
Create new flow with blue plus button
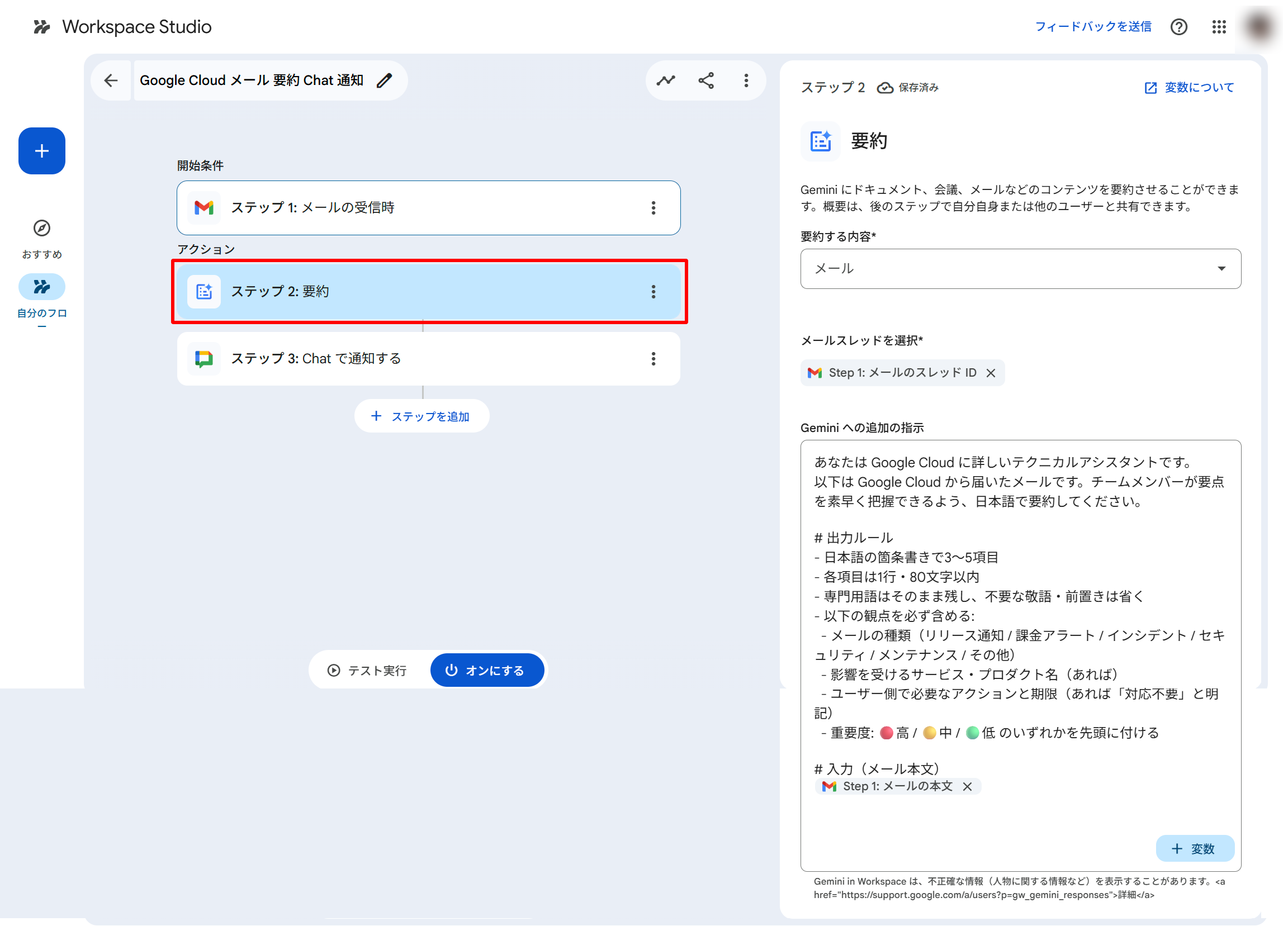tap(42, 151)
